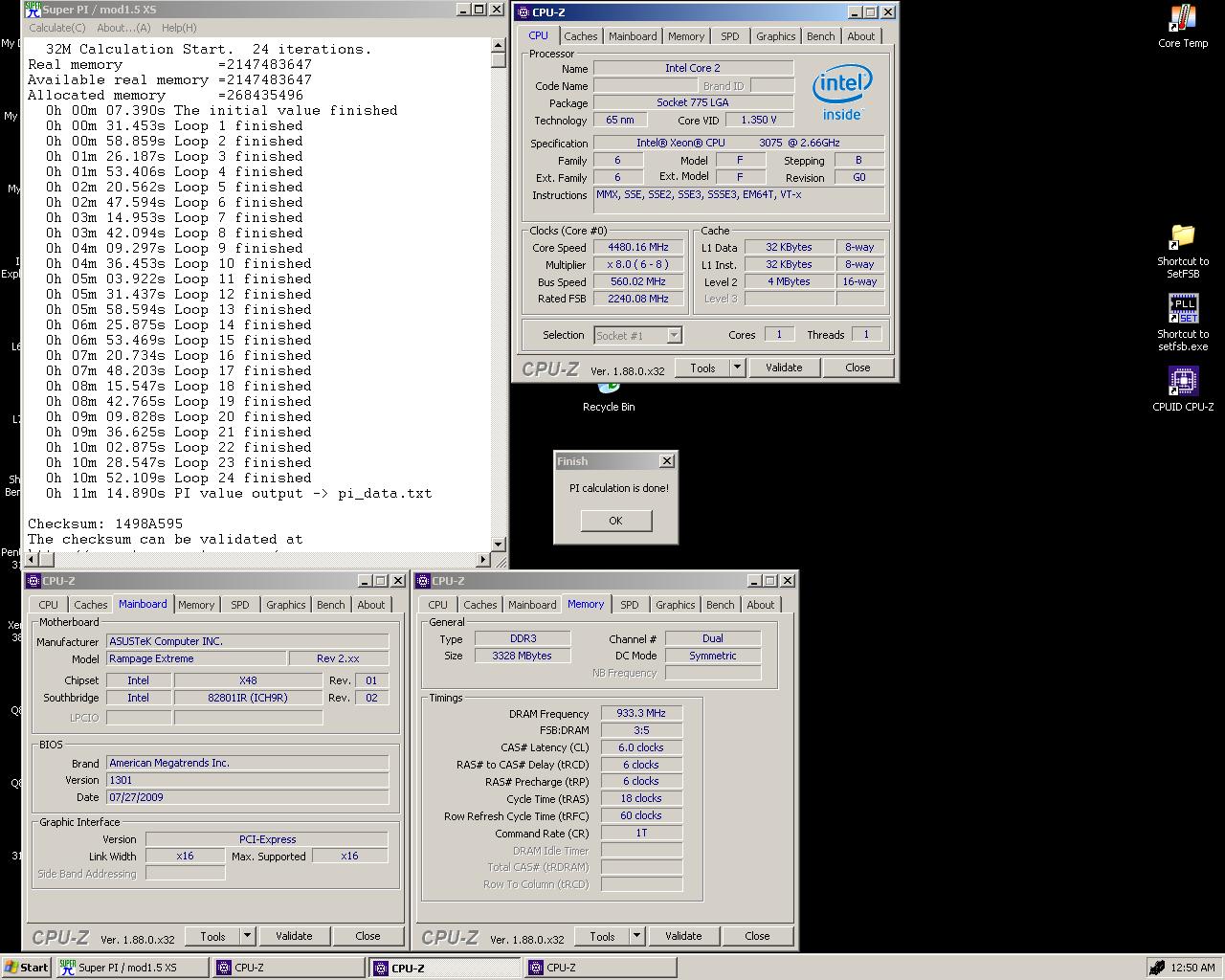Click the memory Size value 3328 MBytes
This screenshot has height=980, width=1225.
(523, 656)
